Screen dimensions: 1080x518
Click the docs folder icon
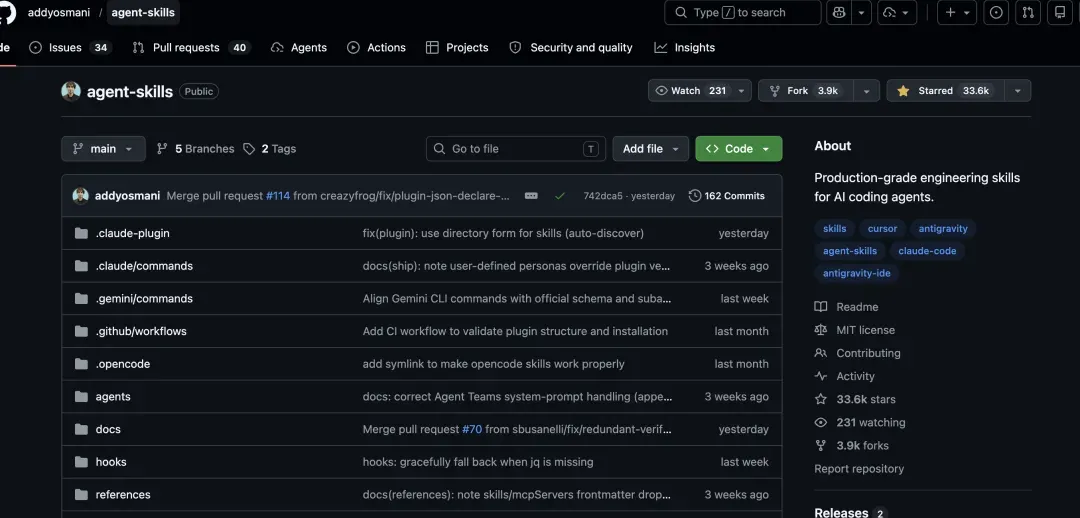81,429
